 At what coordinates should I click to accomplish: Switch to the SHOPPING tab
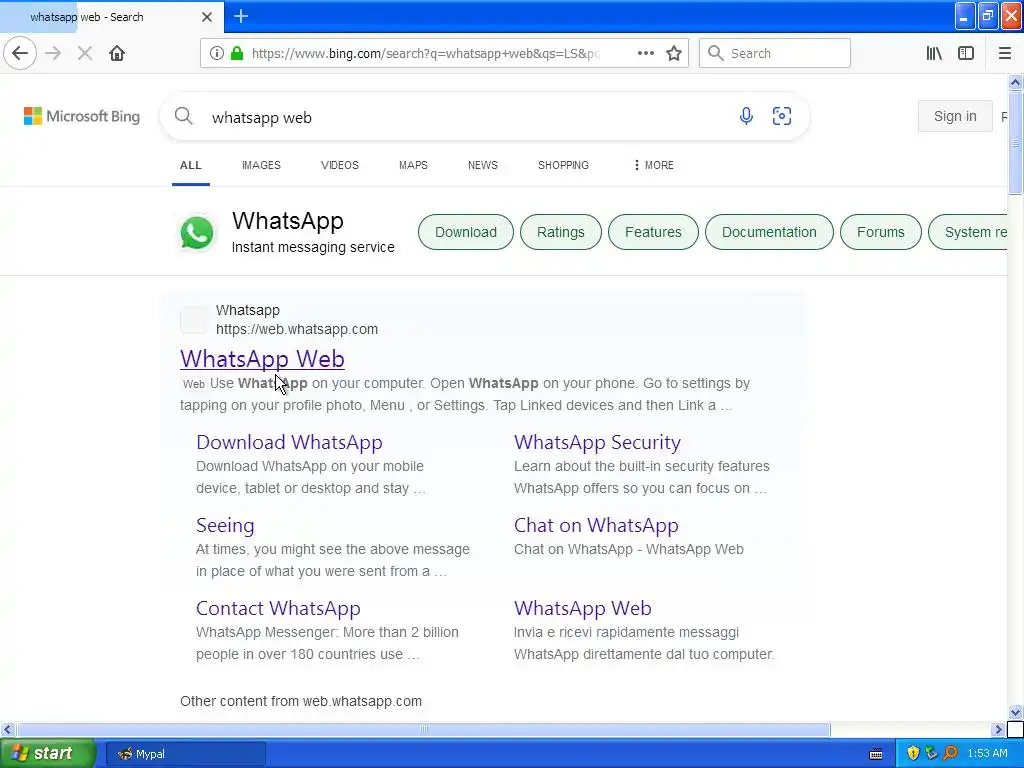(x=563, y=165)
